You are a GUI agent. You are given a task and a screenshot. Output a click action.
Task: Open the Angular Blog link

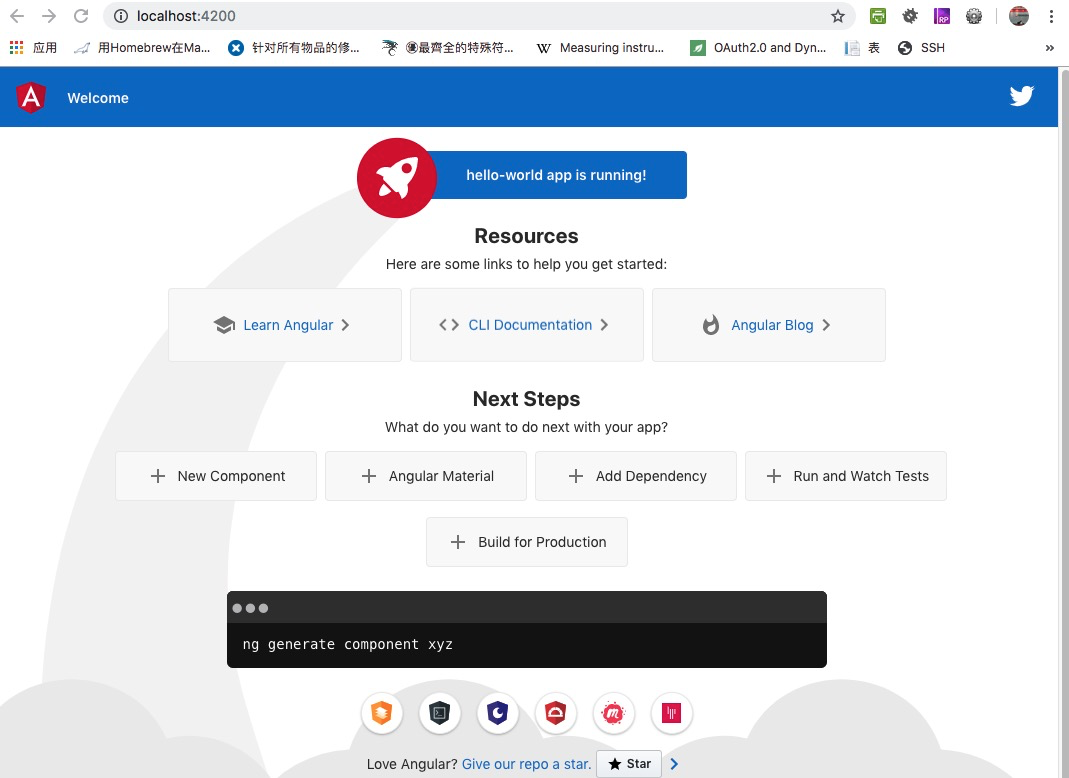769,325
